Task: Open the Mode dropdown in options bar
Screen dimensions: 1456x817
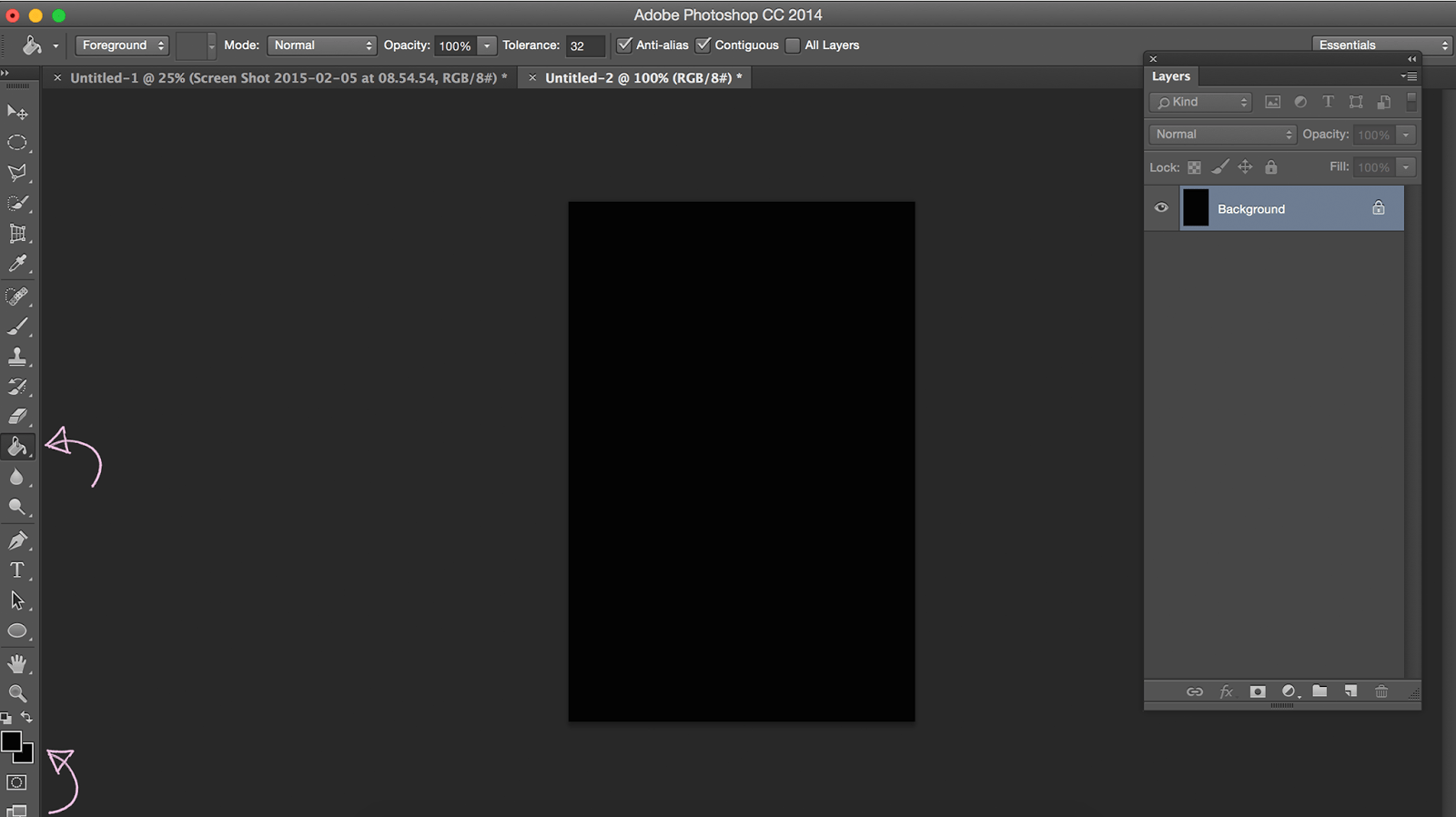Action: tap(322, 45)
